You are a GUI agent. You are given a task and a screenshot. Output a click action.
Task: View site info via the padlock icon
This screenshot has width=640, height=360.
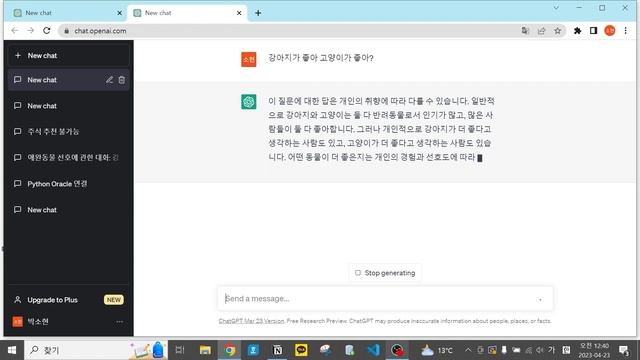click(67, 31)
